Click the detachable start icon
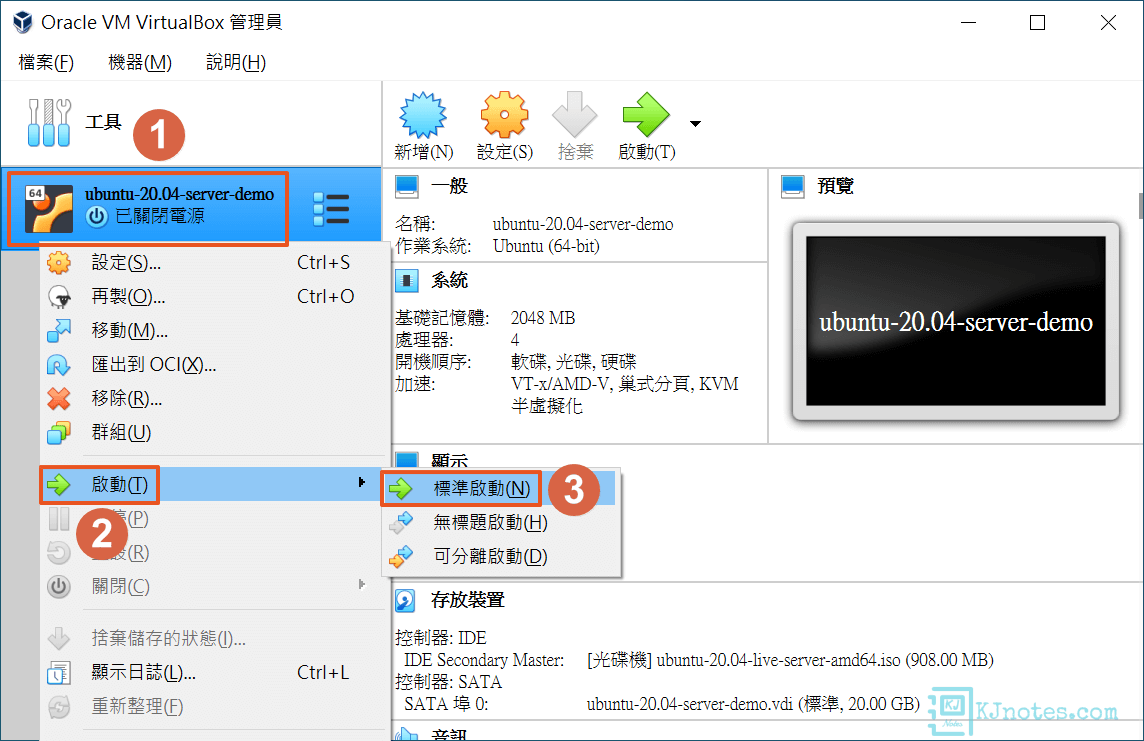 click(401, 556)
